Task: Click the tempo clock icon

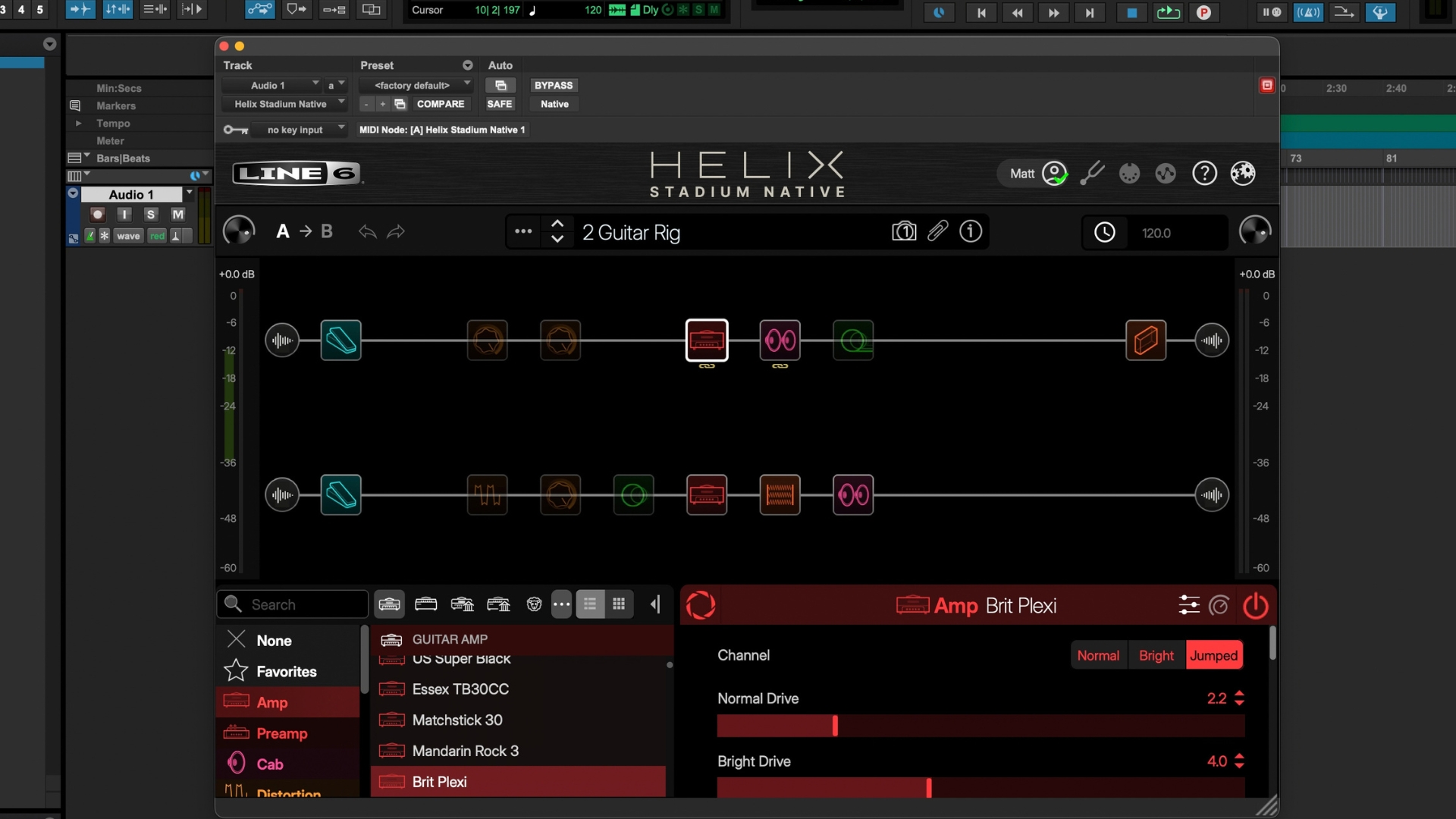Action: point(1105,232)
